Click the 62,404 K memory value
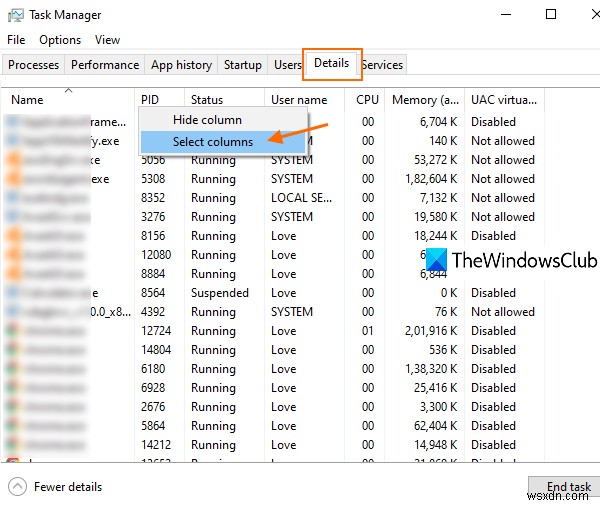Screen dimensions: 600x506 (x=436, y=426)
